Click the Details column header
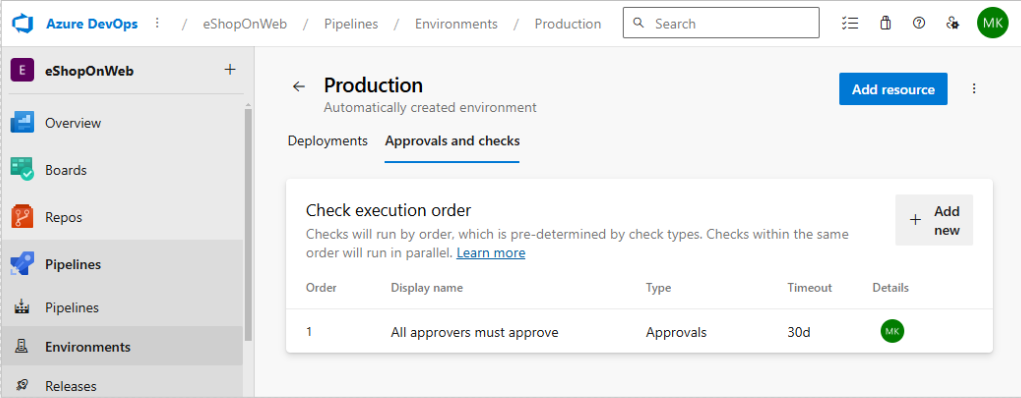This screenshot has height=398, width=1021. tap(890, 287)
